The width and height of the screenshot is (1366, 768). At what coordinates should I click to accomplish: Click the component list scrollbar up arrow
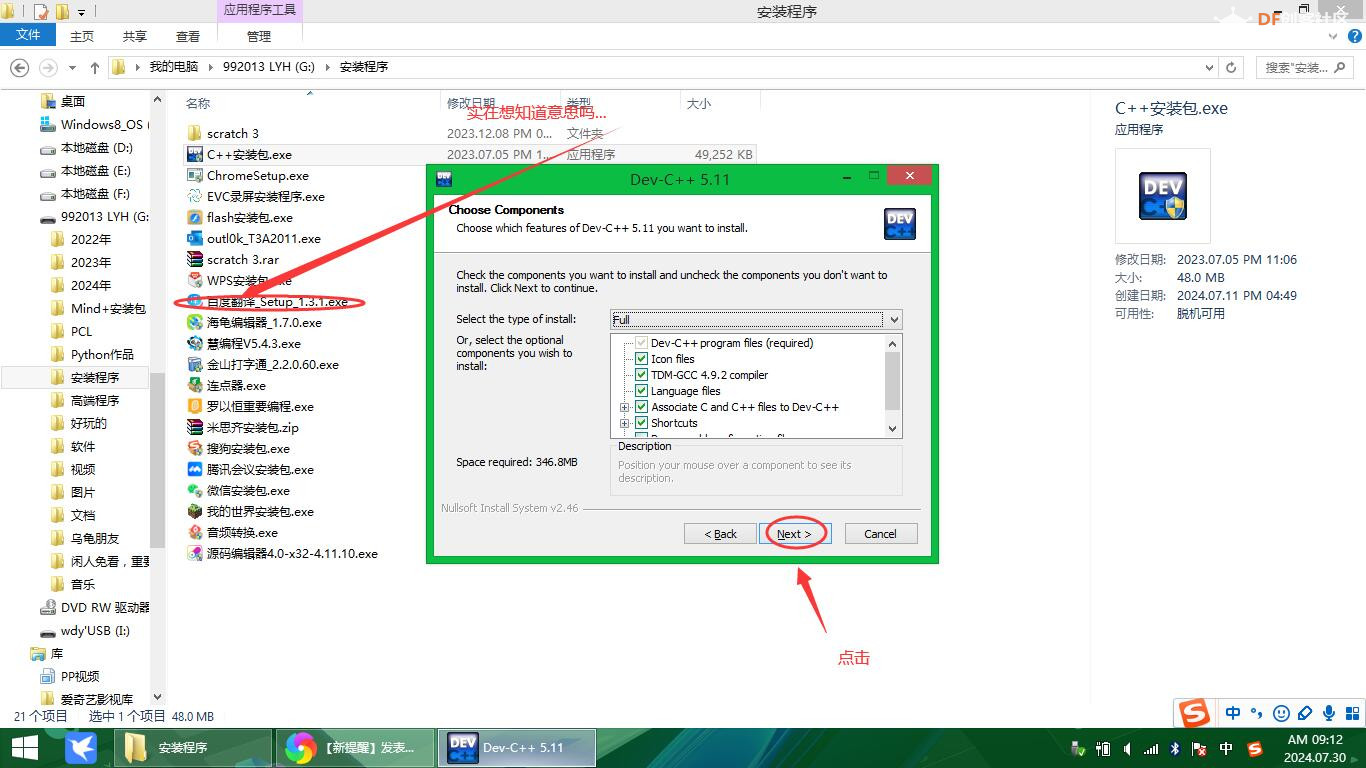893,343
